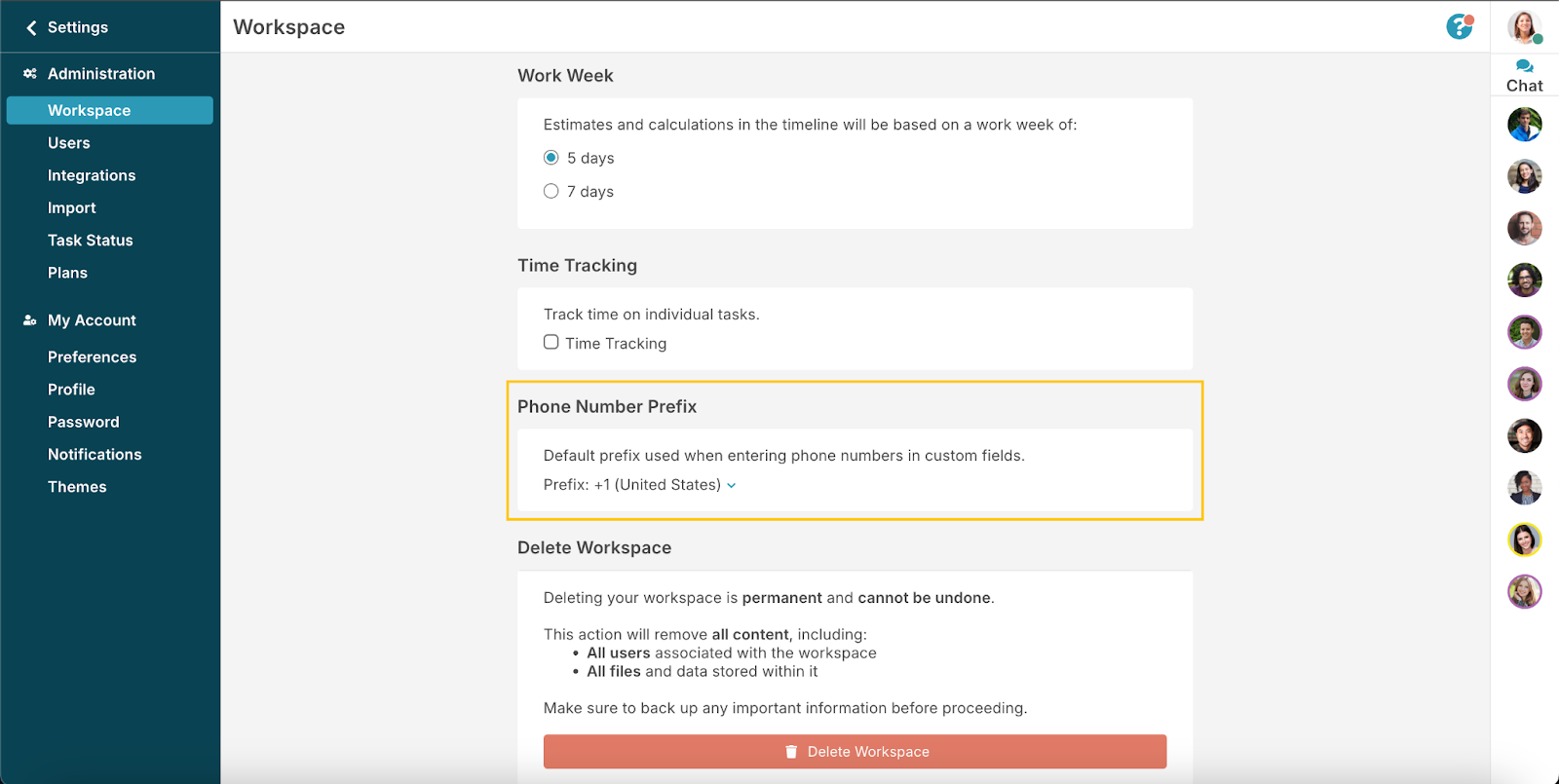Open chat with the yellow-ringed avatar

pyautogui.click(x=1524, y=540)
